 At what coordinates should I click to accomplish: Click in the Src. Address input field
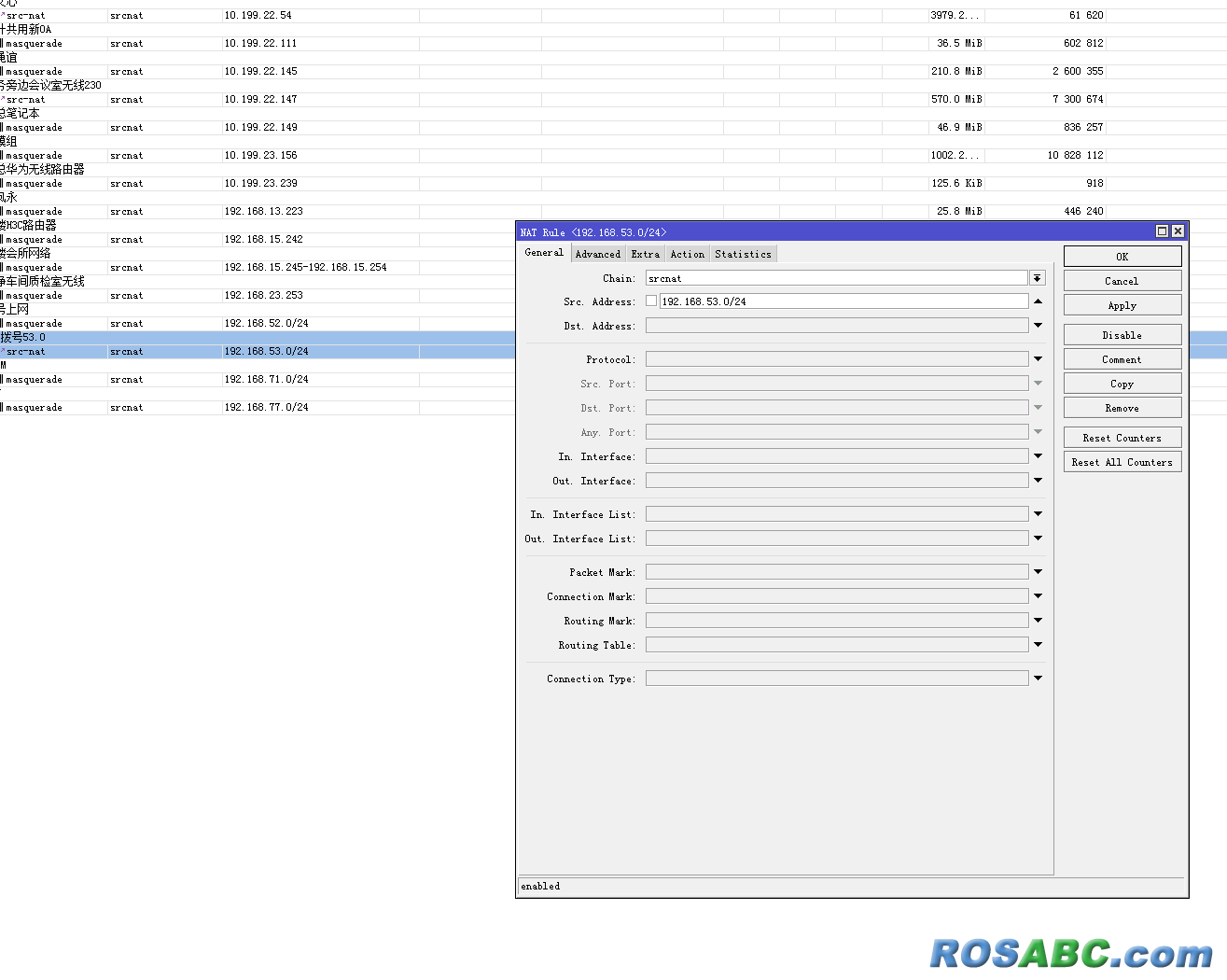(840, 301)
